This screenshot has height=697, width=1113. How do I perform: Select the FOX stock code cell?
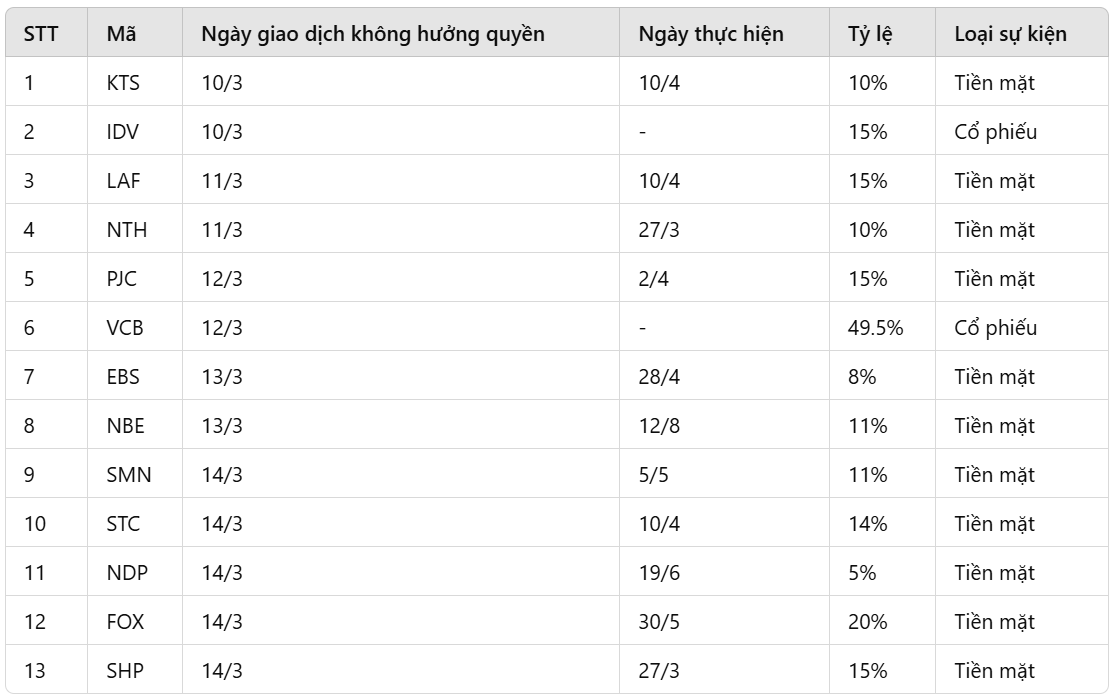click(125, 622)
